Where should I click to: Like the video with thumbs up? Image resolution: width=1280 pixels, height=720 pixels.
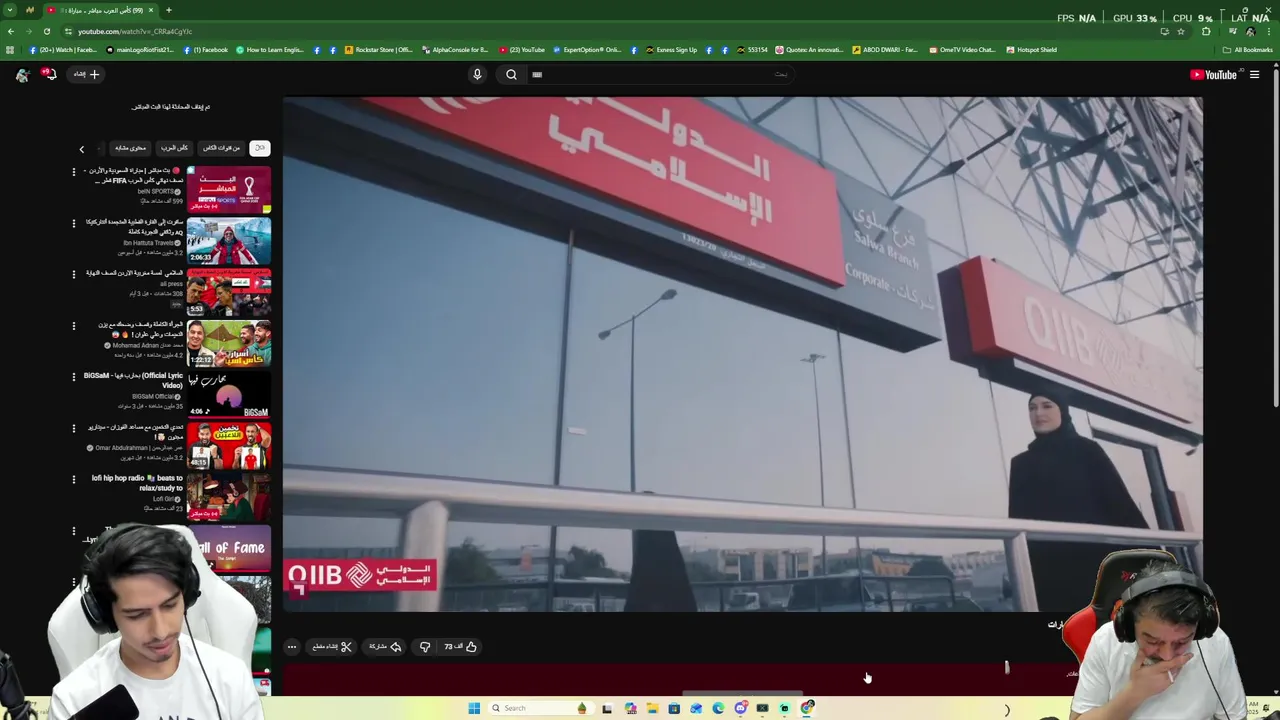[461, 647]
